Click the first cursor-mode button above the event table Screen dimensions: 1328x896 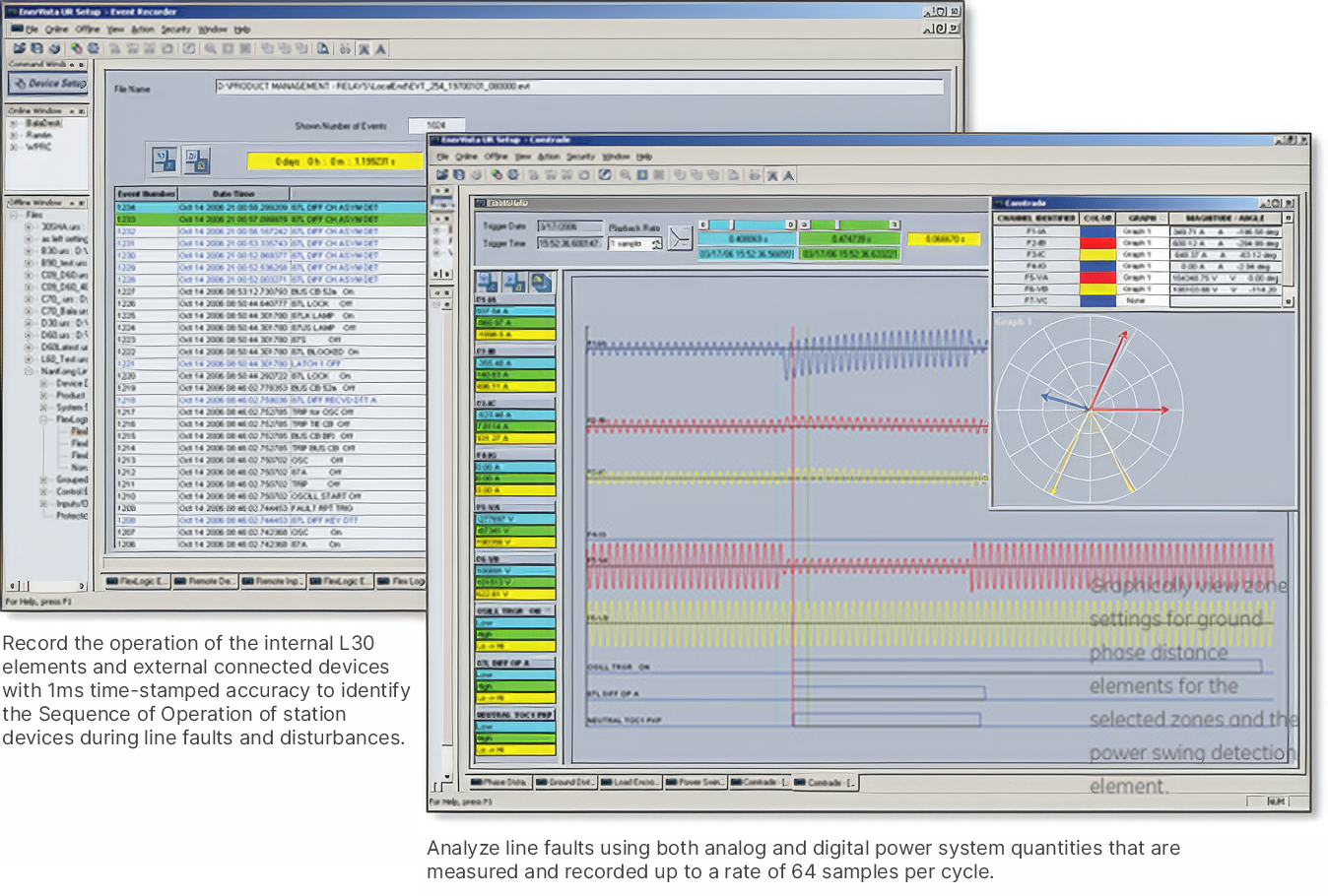[165, 160]
